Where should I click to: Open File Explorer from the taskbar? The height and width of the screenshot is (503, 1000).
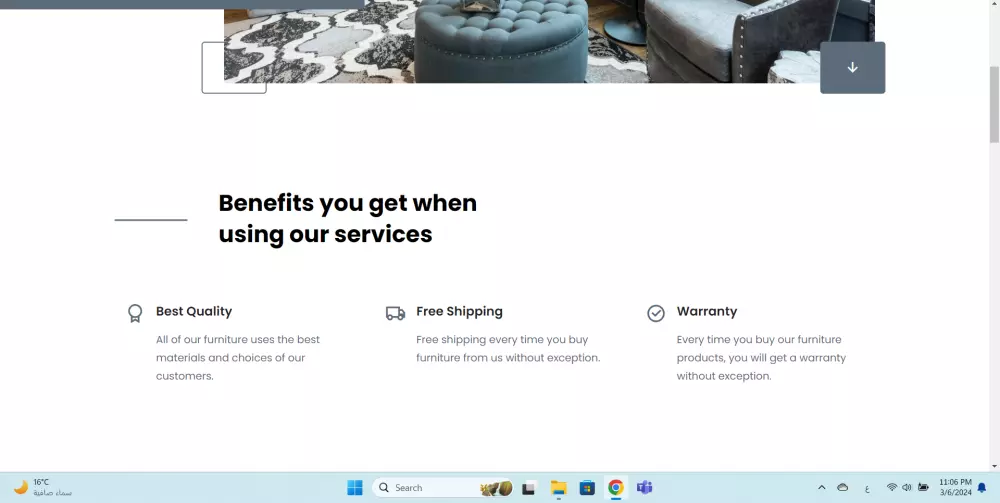[x=558, y=488]
